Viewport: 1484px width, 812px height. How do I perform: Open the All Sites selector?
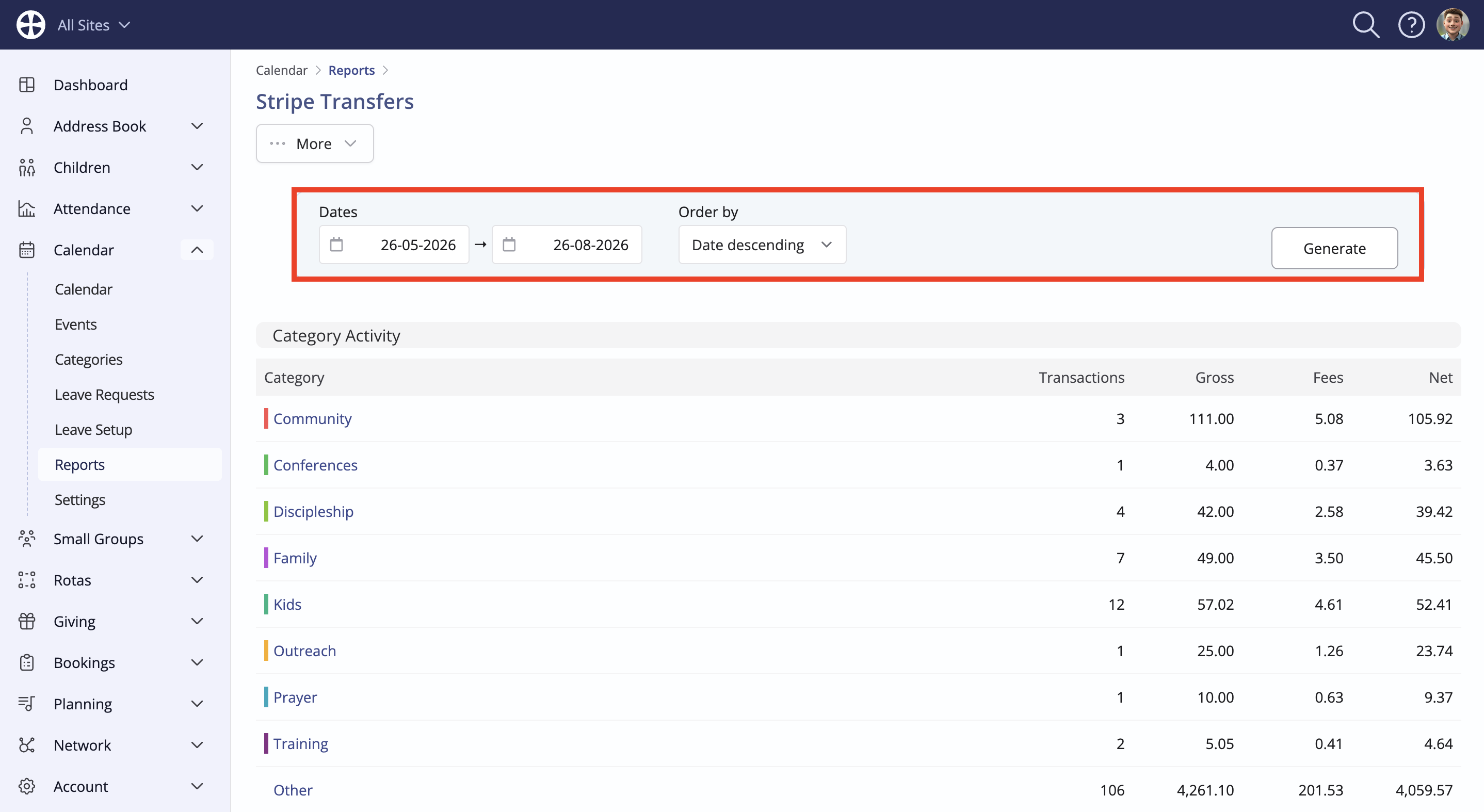tap(93, 25)
